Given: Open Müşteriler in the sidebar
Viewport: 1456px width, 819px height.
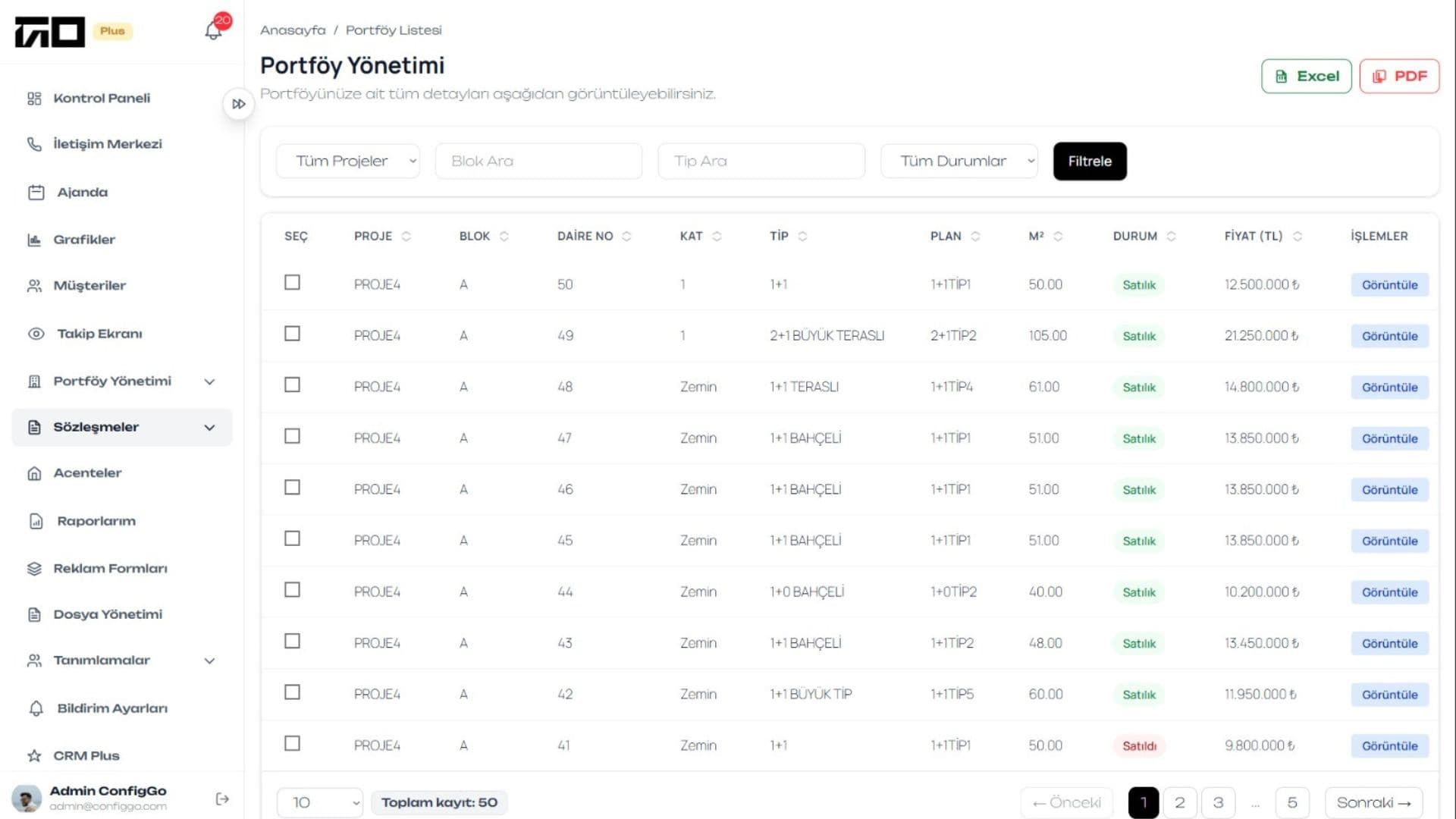Looking at the screenshot, I should coord(89,286).
